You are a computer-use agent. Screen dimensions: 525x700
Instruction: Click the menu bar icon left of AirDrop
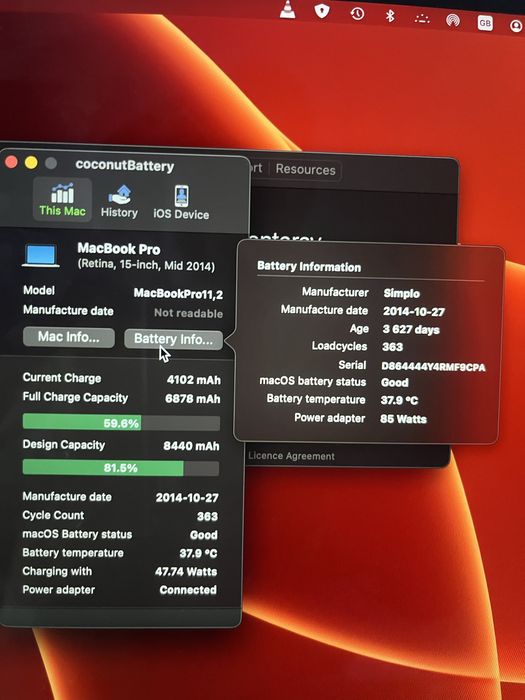[x=422, y=18]
